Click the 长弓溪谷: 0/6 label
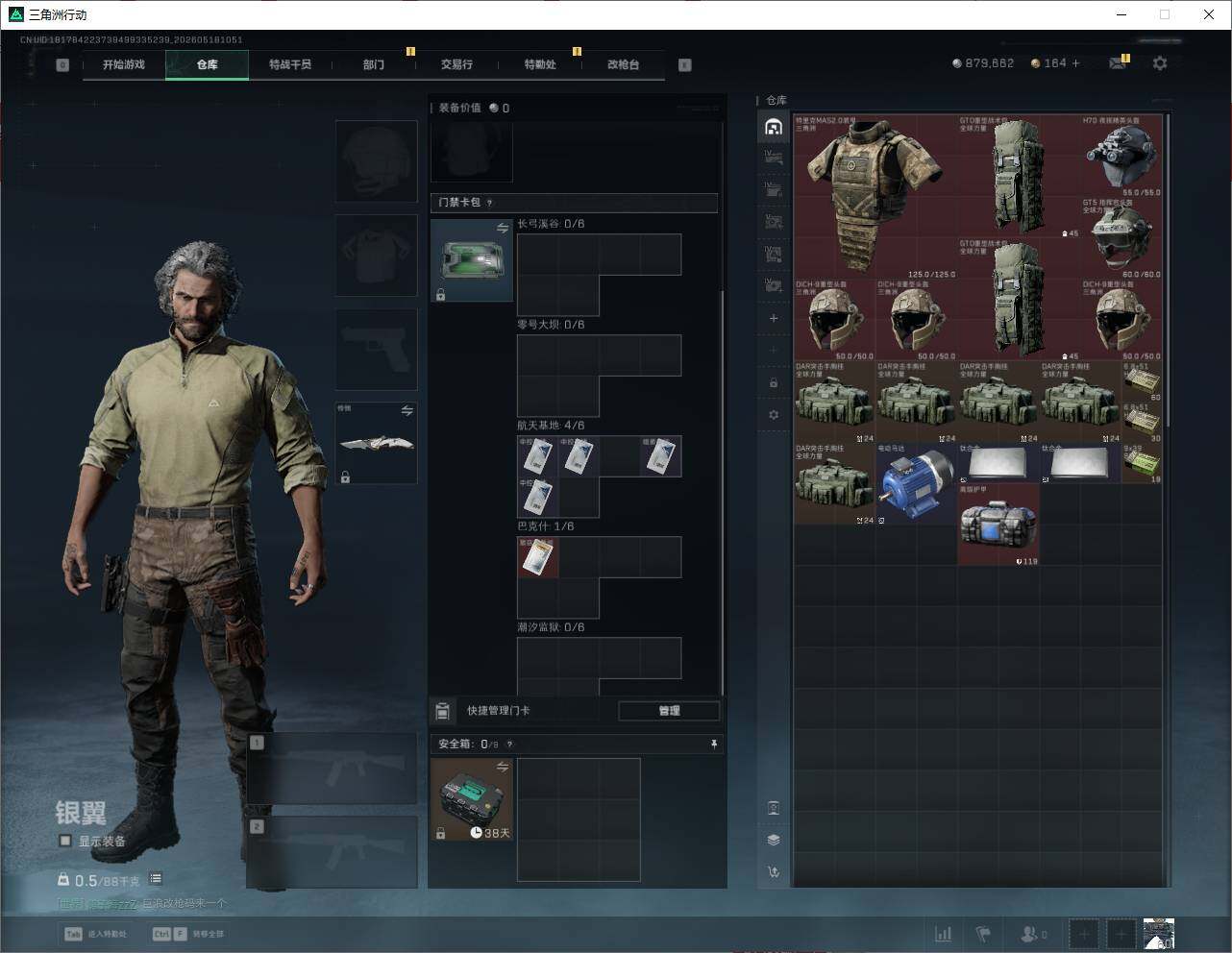The width and height of the screenshot is (1232, 953). (551, 224)
